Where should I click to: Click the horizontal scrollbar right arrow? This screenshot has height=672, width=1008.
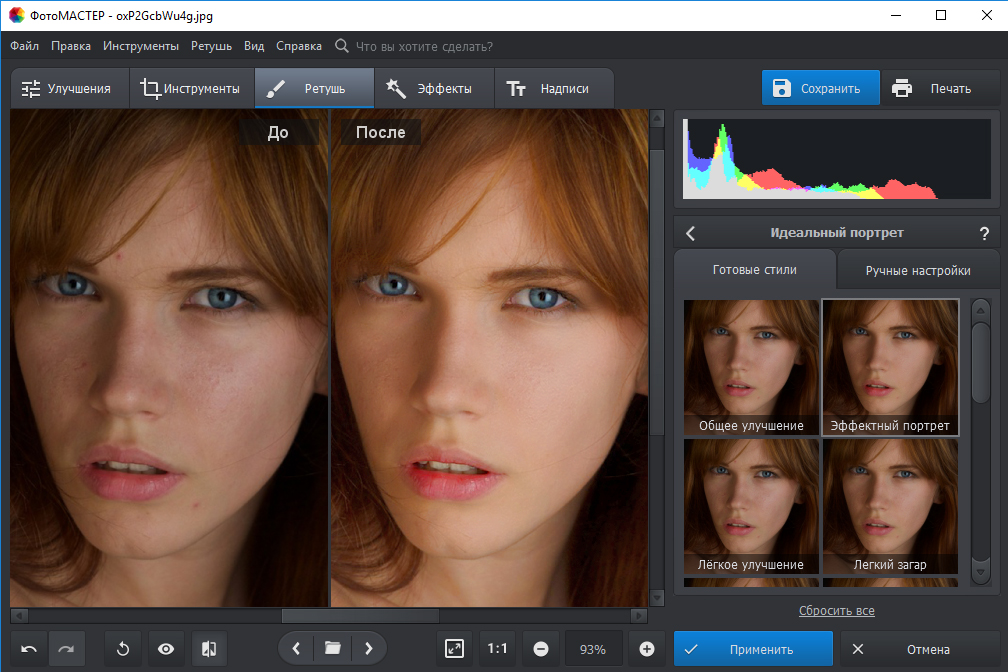click(638, 615)
